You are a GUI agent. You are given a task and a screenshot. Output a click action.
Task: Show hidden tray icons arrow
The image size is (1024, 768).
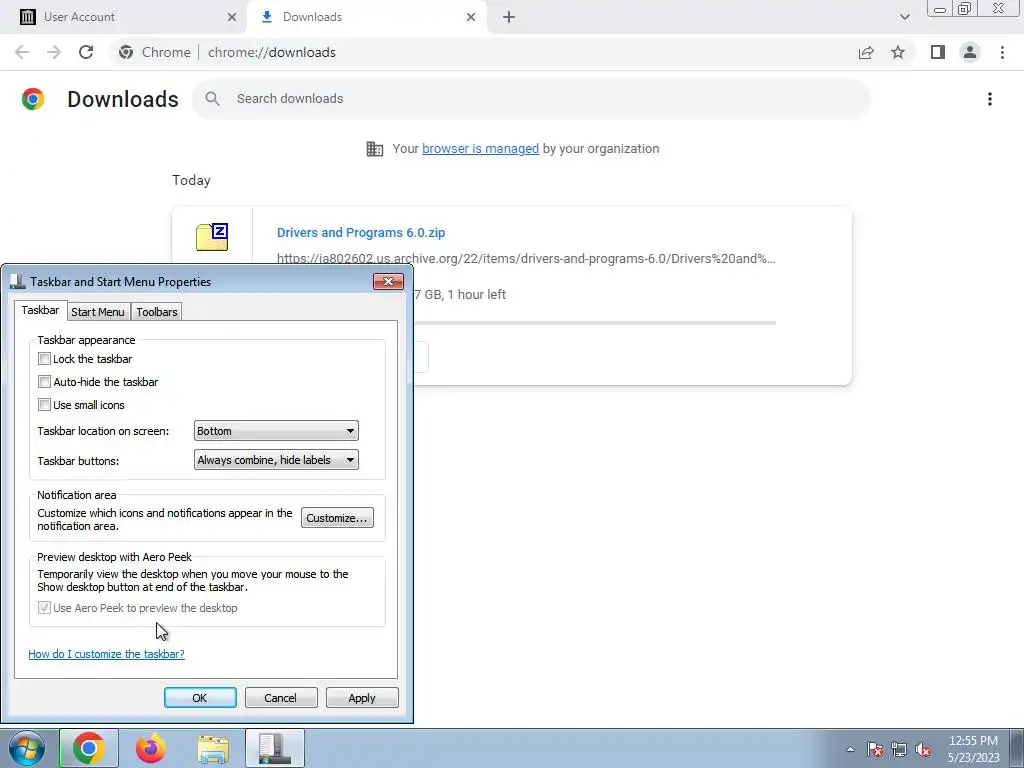pyautogui.click(x=850, y=749)
